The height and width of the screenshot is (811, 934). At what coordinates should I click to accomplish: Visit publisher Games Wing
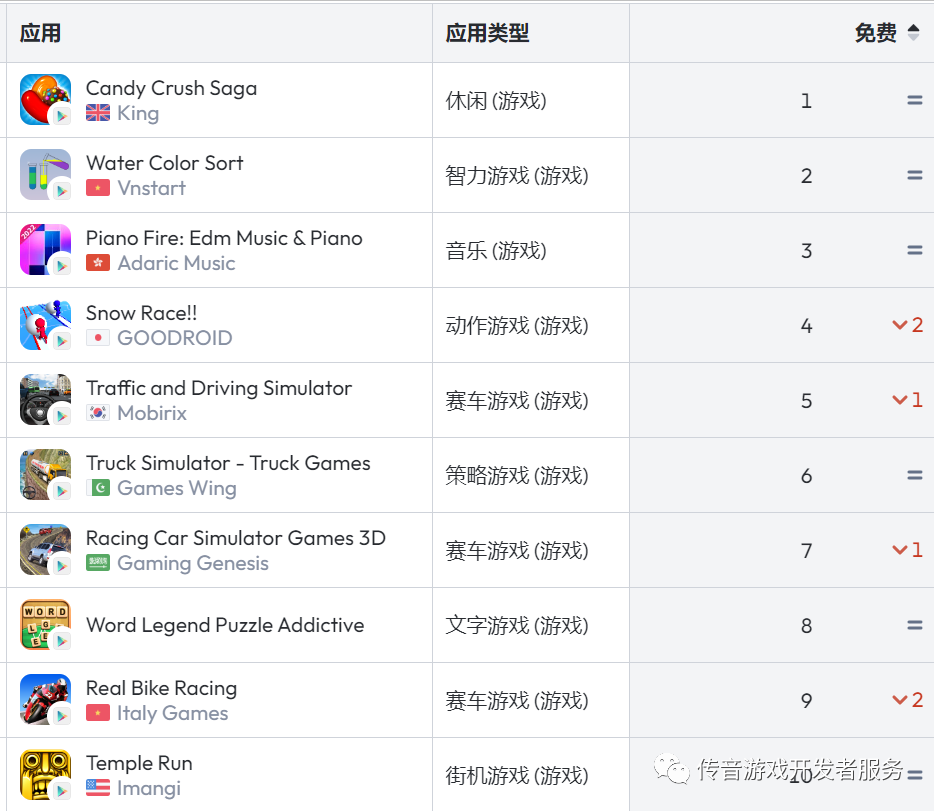click(177, 488)
